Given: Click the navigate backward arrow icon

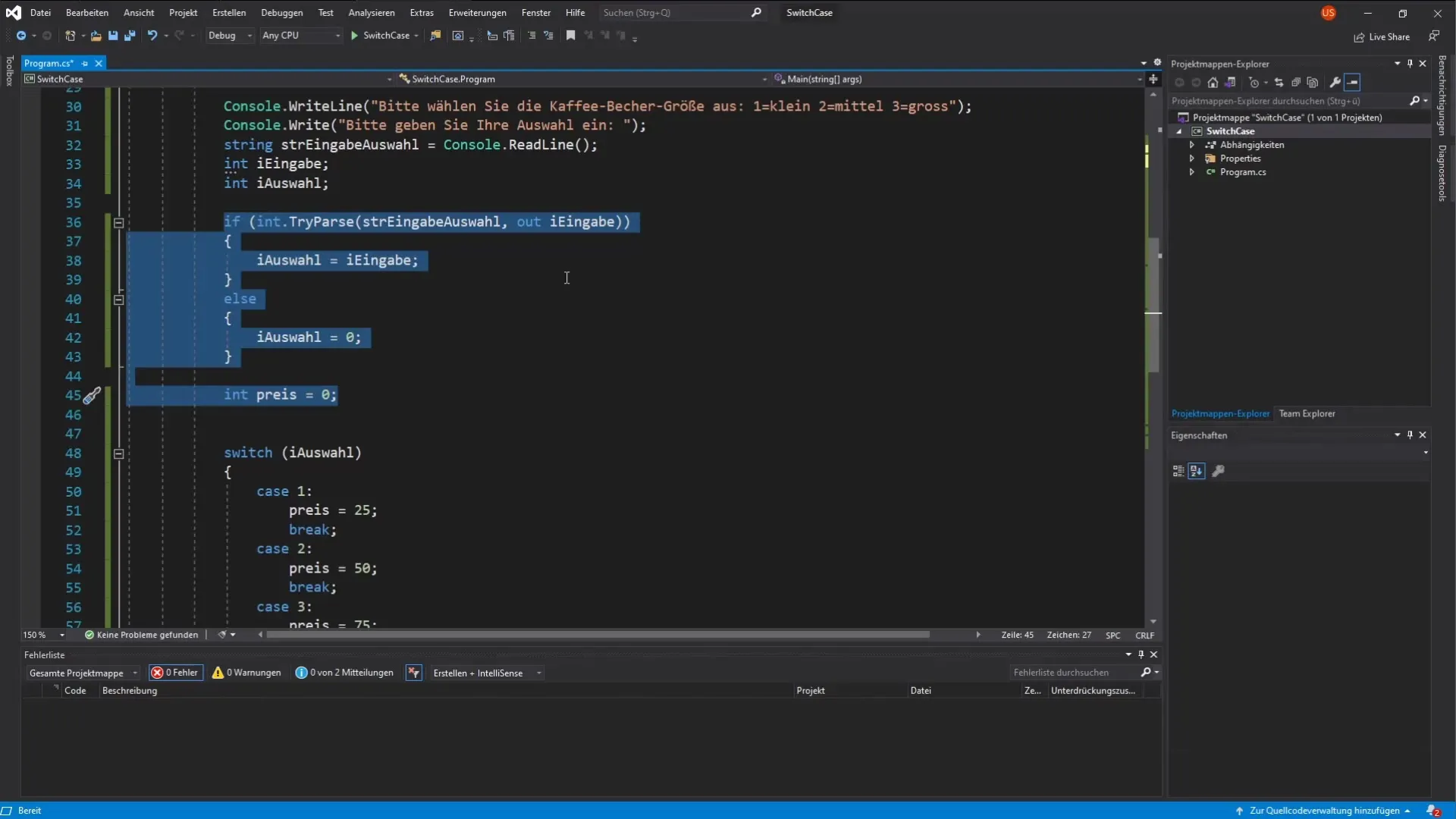Looking at the screenshot, I should [x=21, y=36].
